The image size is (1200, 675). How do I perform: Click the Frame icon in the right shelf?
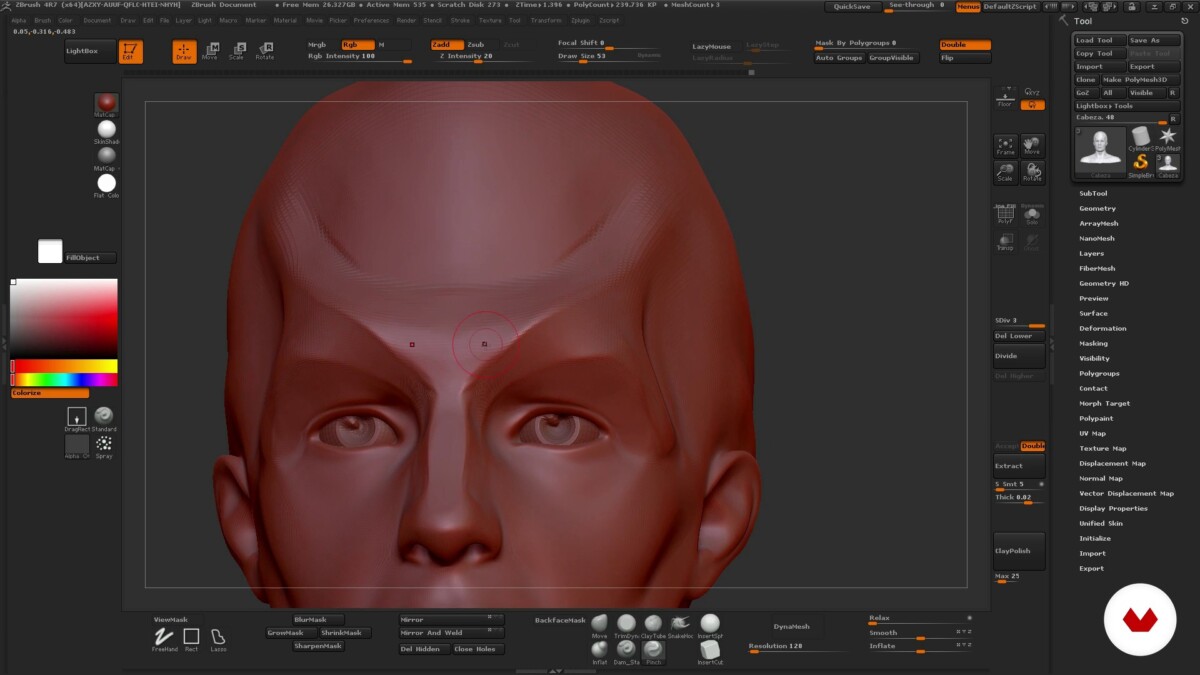point(1006,145)
